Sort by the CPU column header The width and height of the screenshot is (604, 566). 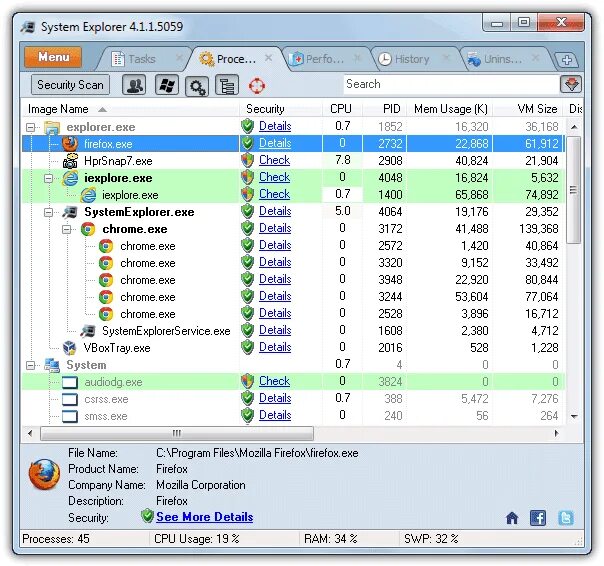click(341, 109)
